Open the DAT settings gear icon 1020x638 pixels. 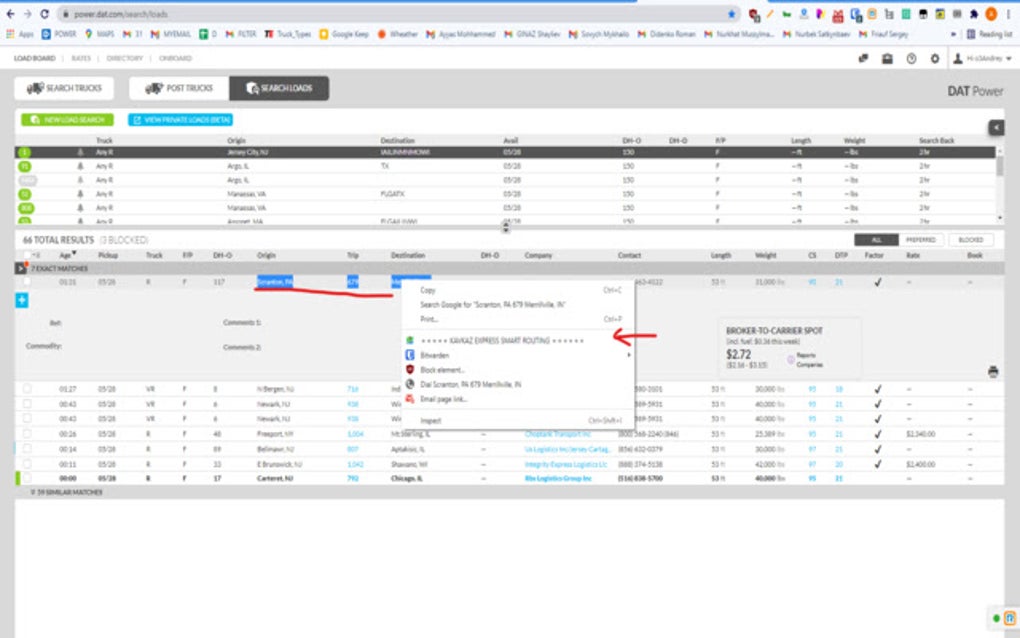point(934,60)
